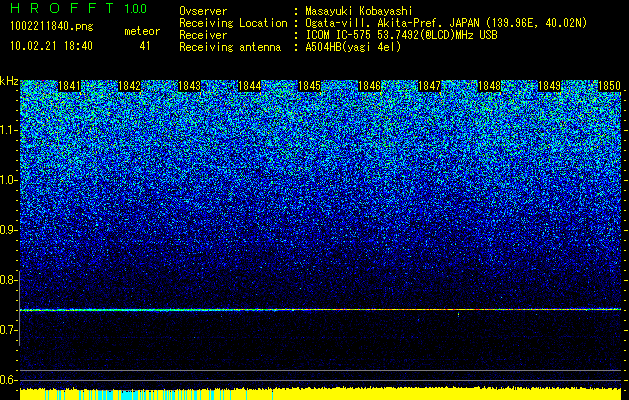Click the 1843 time marker
629x400 pixels.
pos(189,86)
